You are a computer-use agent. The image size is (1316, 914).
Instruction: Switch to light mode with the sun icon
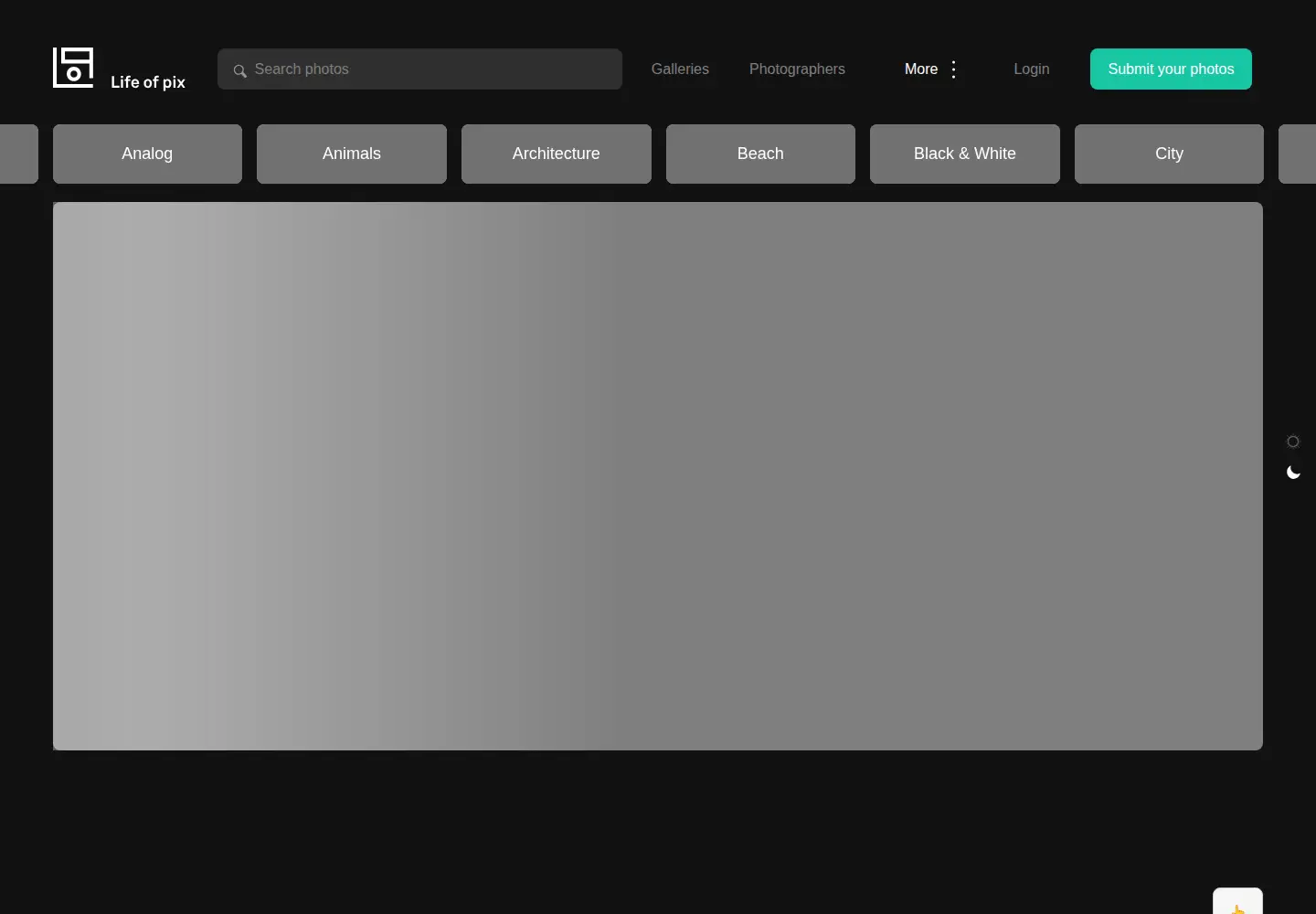click(1293, 441)
